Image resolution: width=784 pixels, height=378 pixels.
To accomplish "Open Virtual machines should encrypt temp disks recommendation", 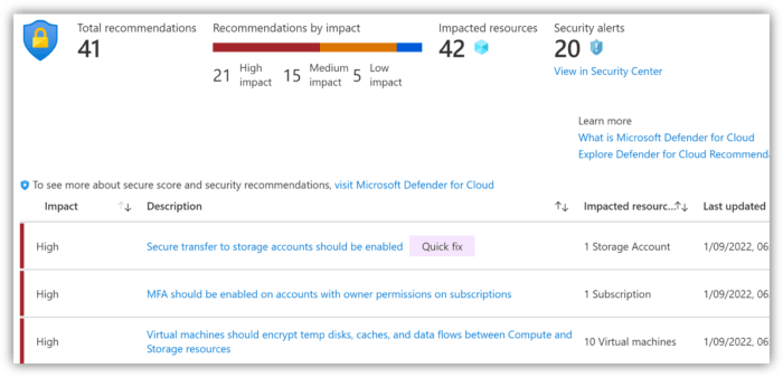I will tap(359, 342).
